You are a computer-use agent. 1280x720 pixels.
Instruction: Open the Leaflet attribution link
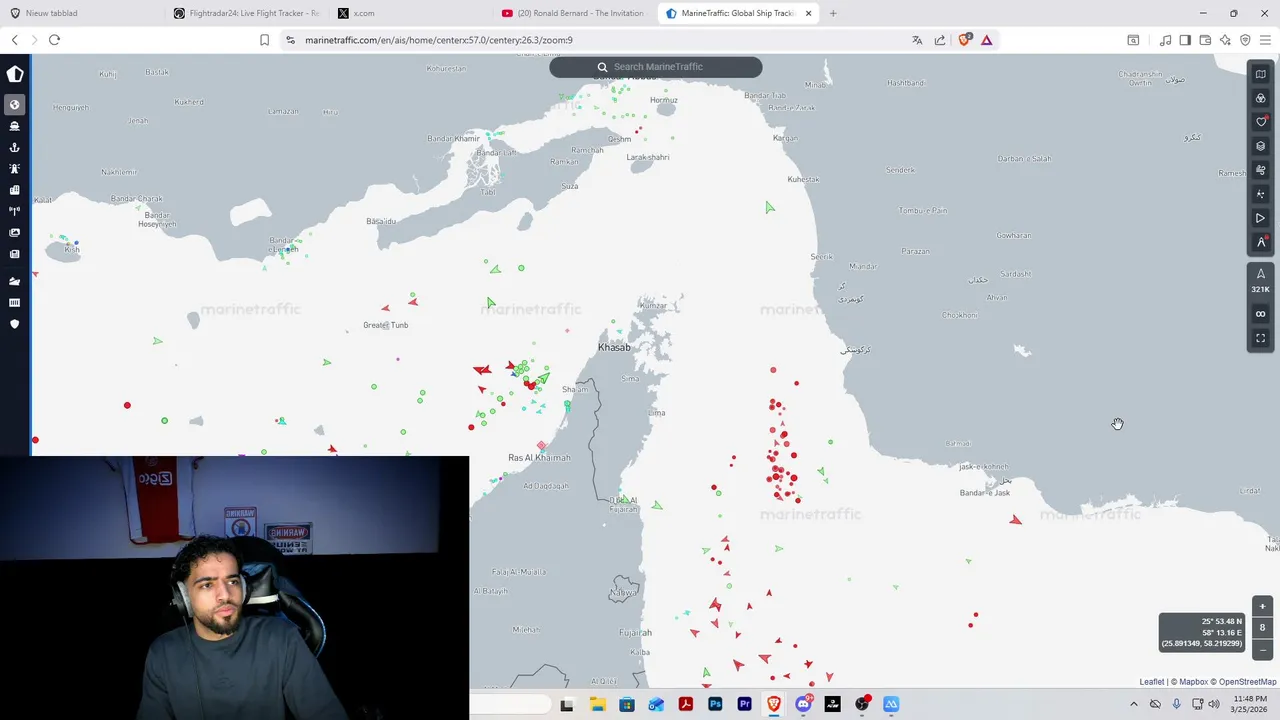(x=1152, y=682)
